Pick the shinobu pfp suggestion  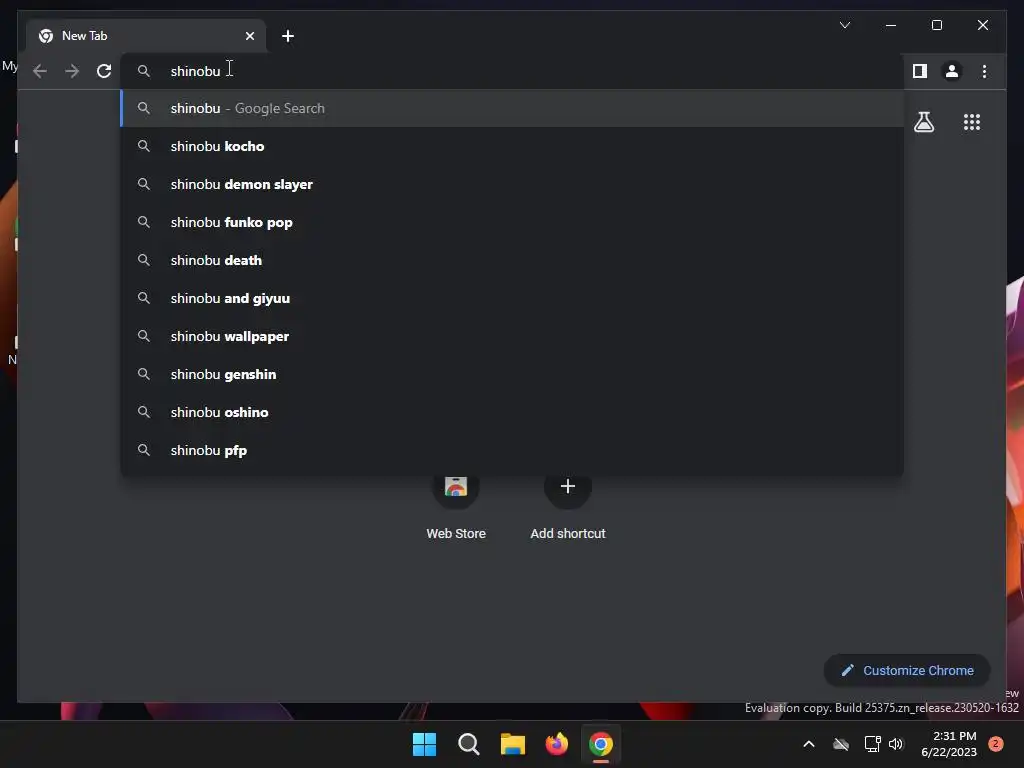click(x=512, y=450)
